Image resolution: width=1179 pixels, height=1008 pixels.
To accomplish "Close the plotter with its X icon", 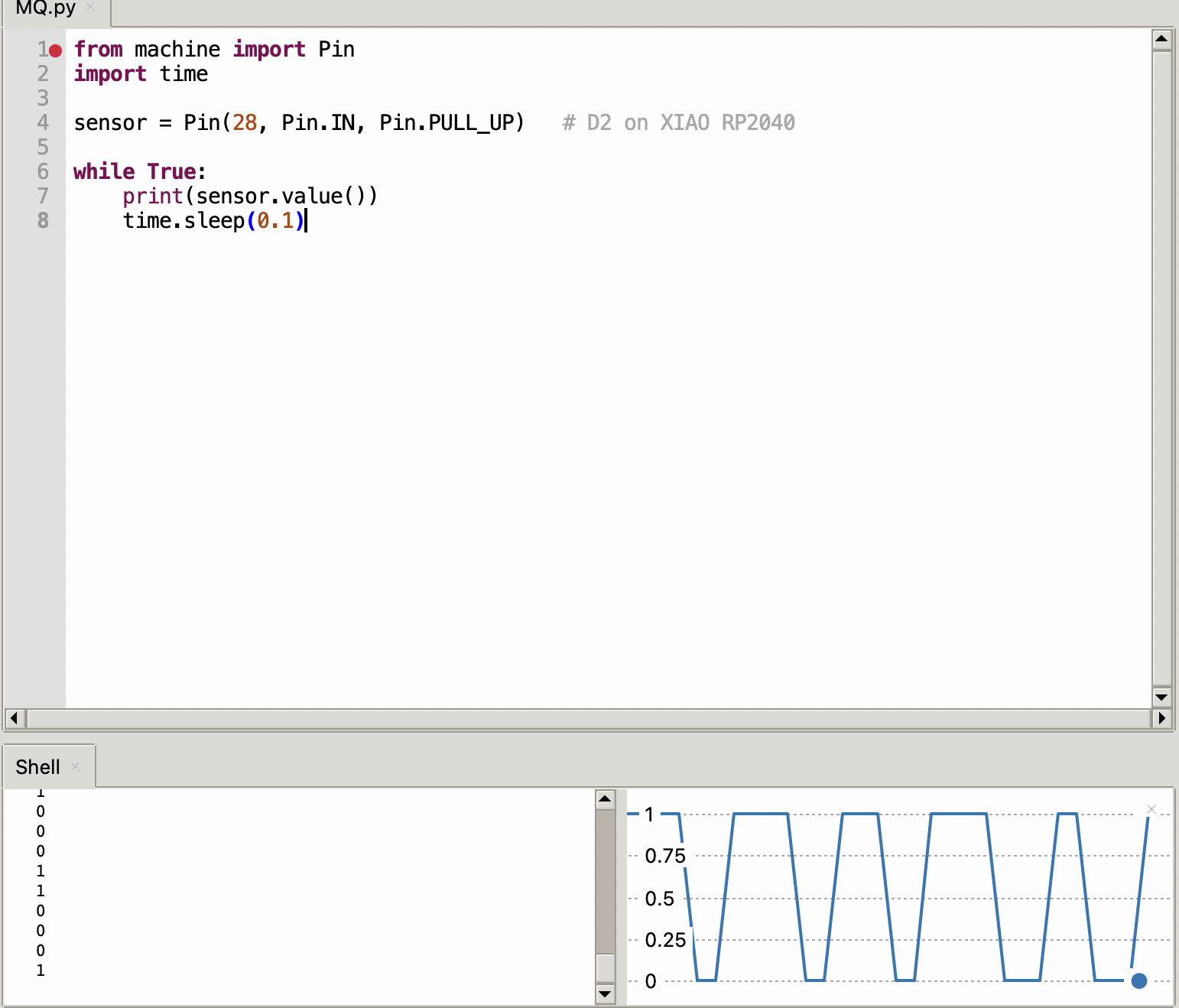I will pyautogui.click(x=1151, y=809).
